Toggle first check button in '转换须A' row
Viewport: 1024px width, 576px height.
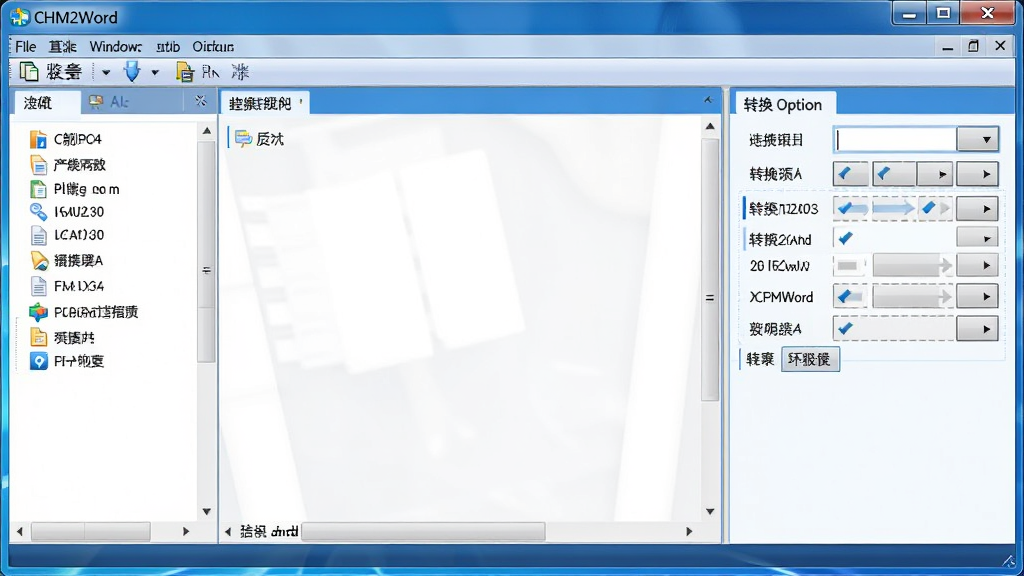pyautogui.click(x=850, y=174)
